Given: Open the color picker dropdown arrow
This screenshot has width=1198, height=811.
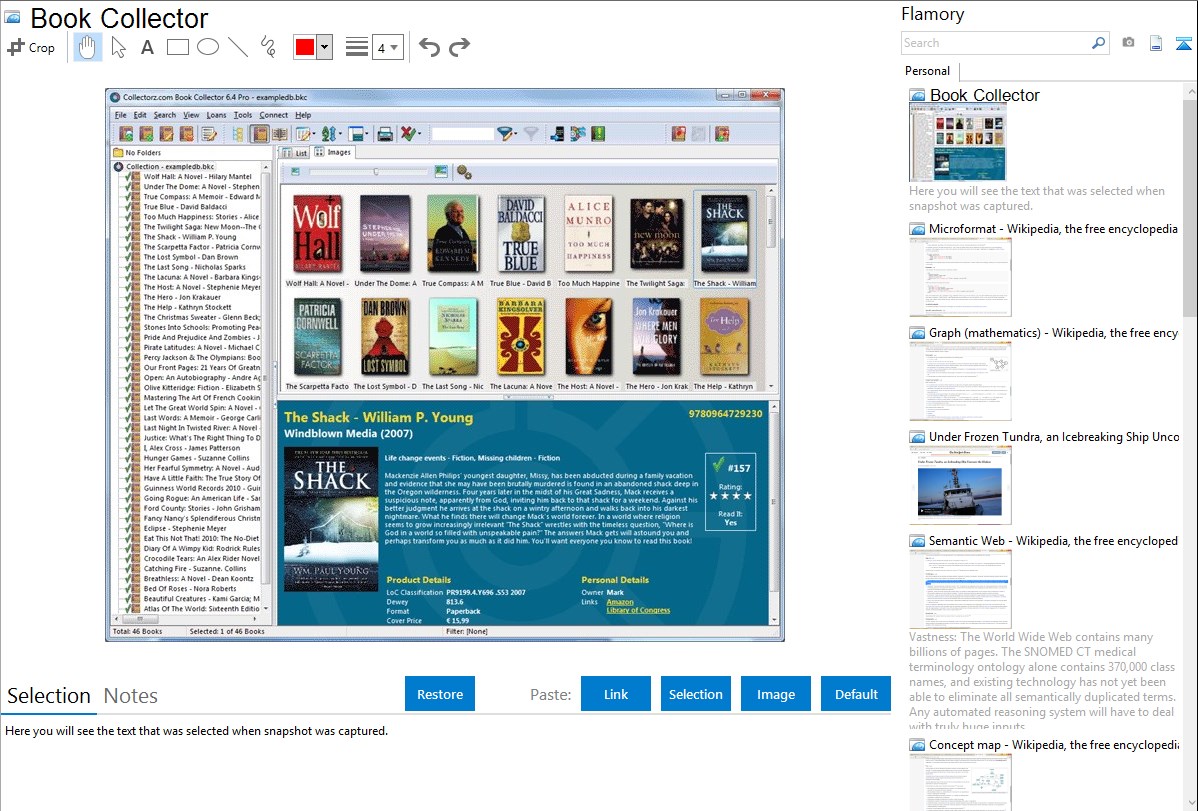Looking at the screenshot, I should click(324, 47).
